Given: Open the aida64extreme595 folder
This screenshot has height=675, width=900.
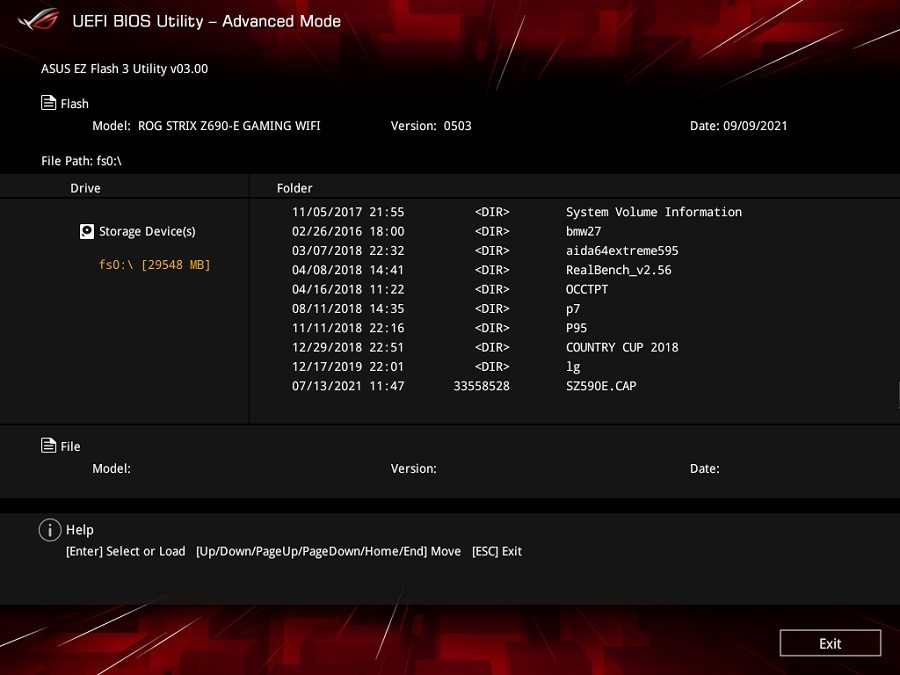Looking at the screenshot, I should tap(622, 251).
